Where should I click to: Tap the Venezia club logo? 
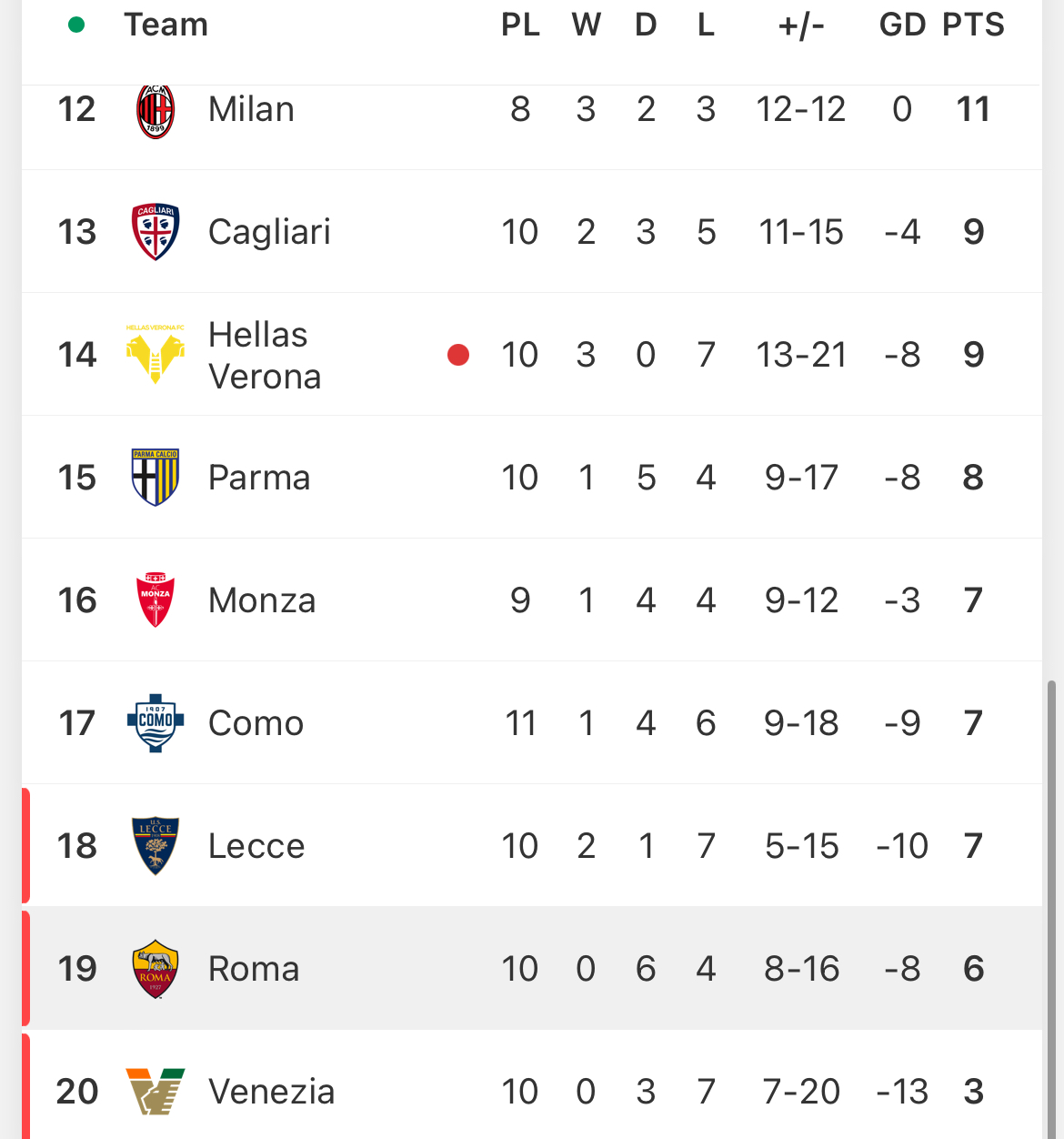tap(156, 1091)
